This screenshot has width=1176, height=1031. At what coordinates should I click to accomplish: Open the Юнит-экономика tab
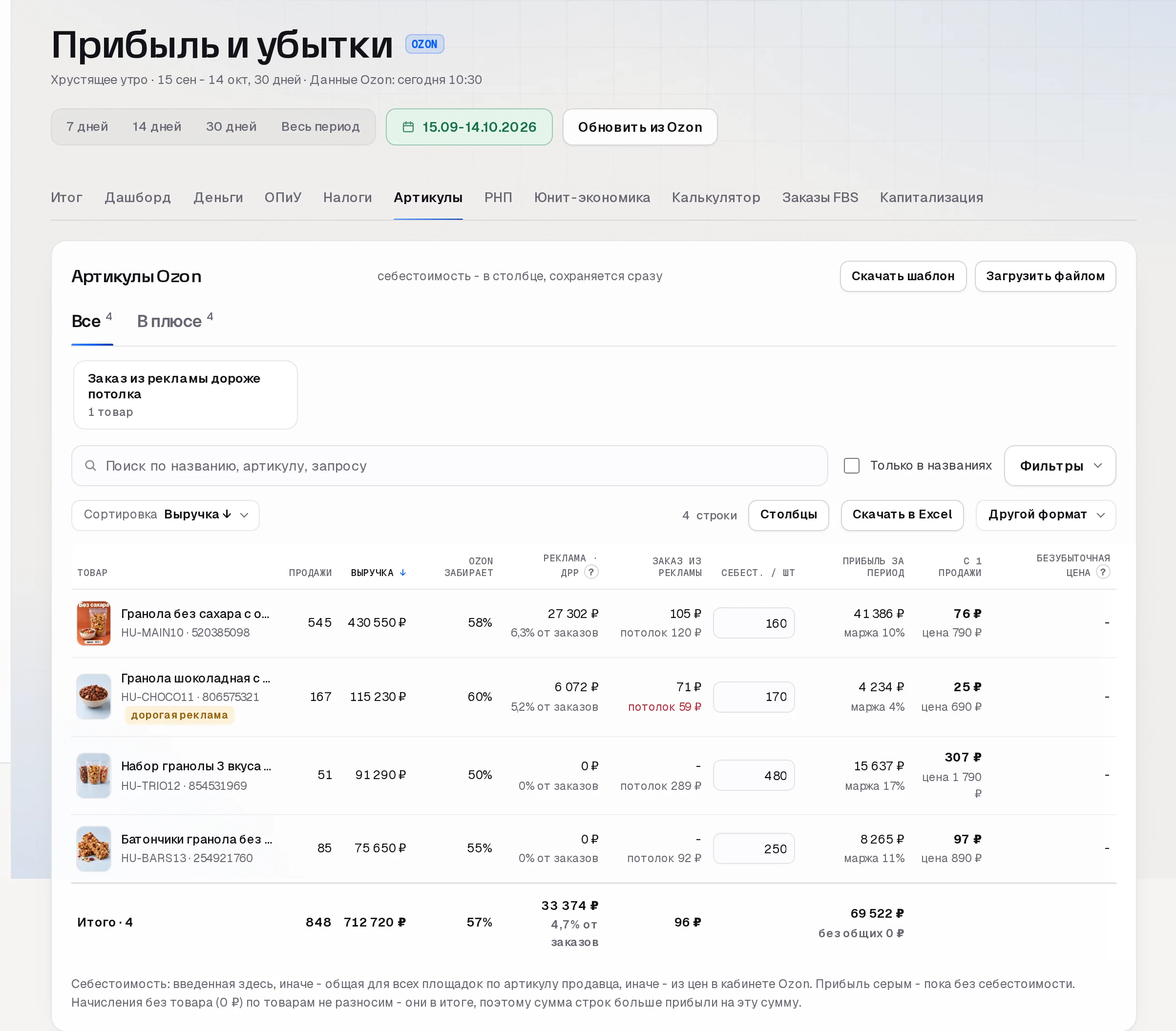click(x=591, y=197)
